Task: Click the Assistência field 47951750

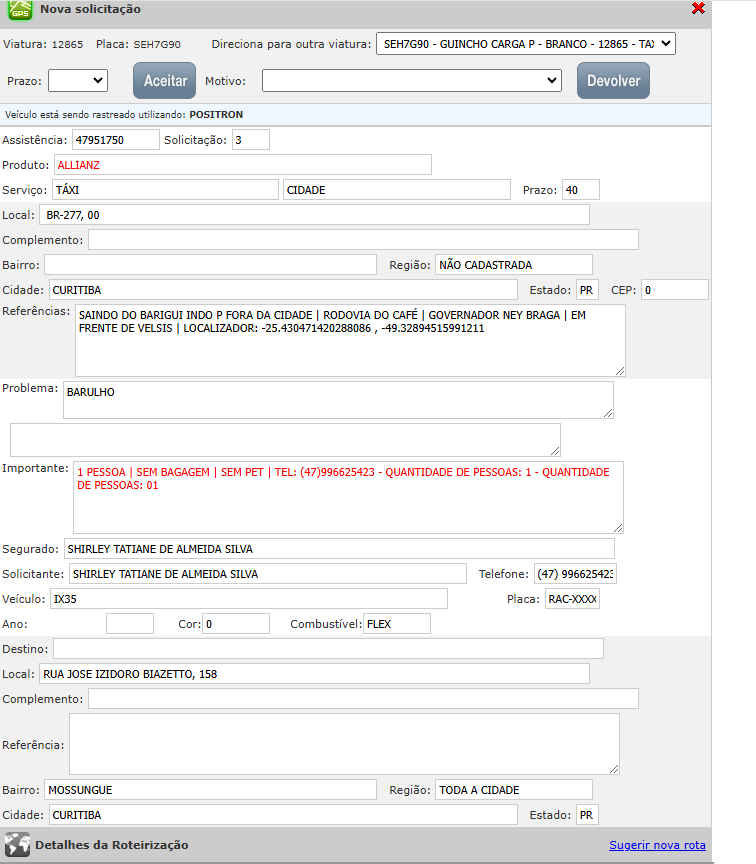Action: [116, 140]
